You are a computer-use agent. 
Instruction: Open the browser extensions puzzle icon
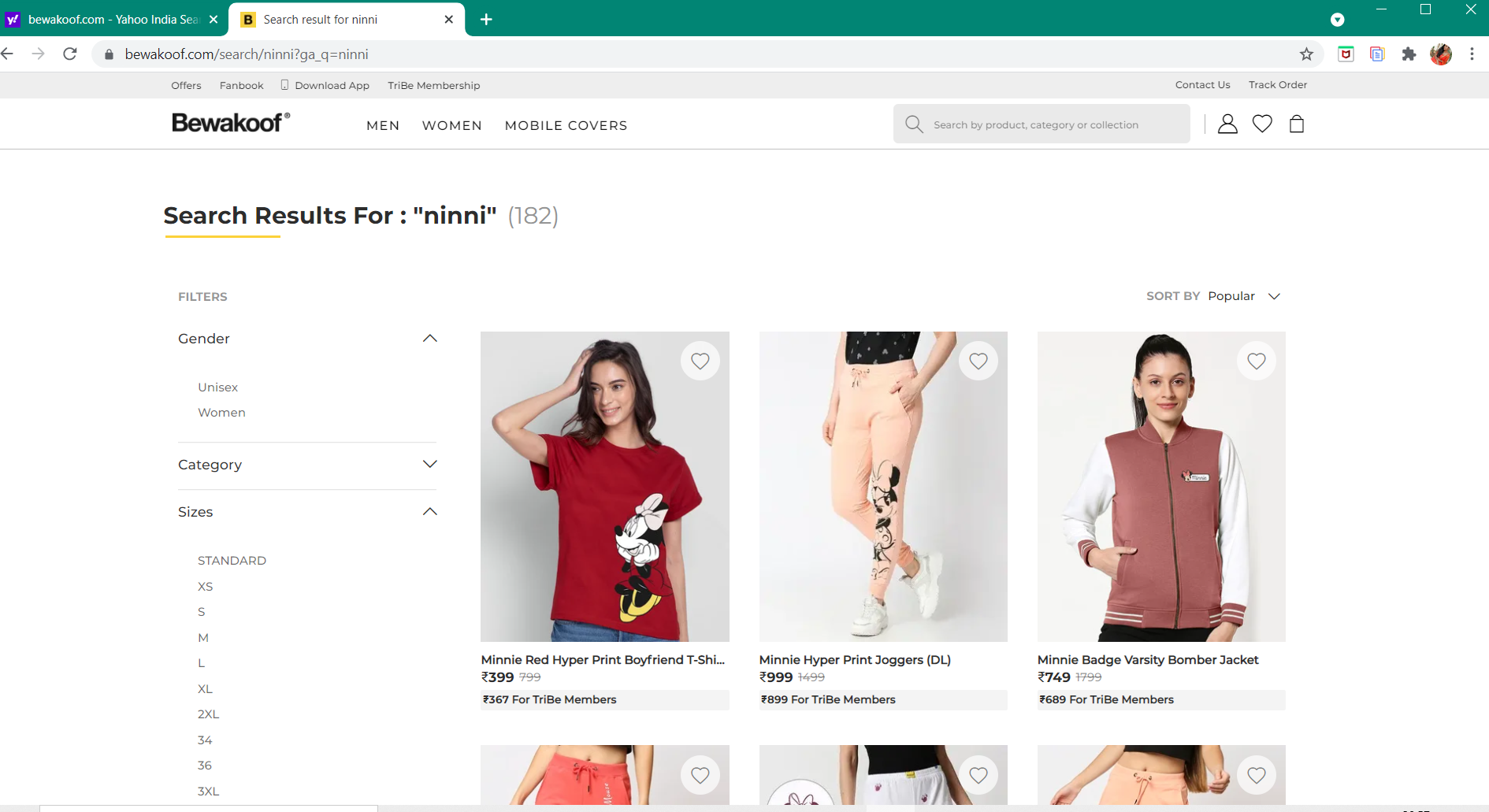(x=1409, y=54)
